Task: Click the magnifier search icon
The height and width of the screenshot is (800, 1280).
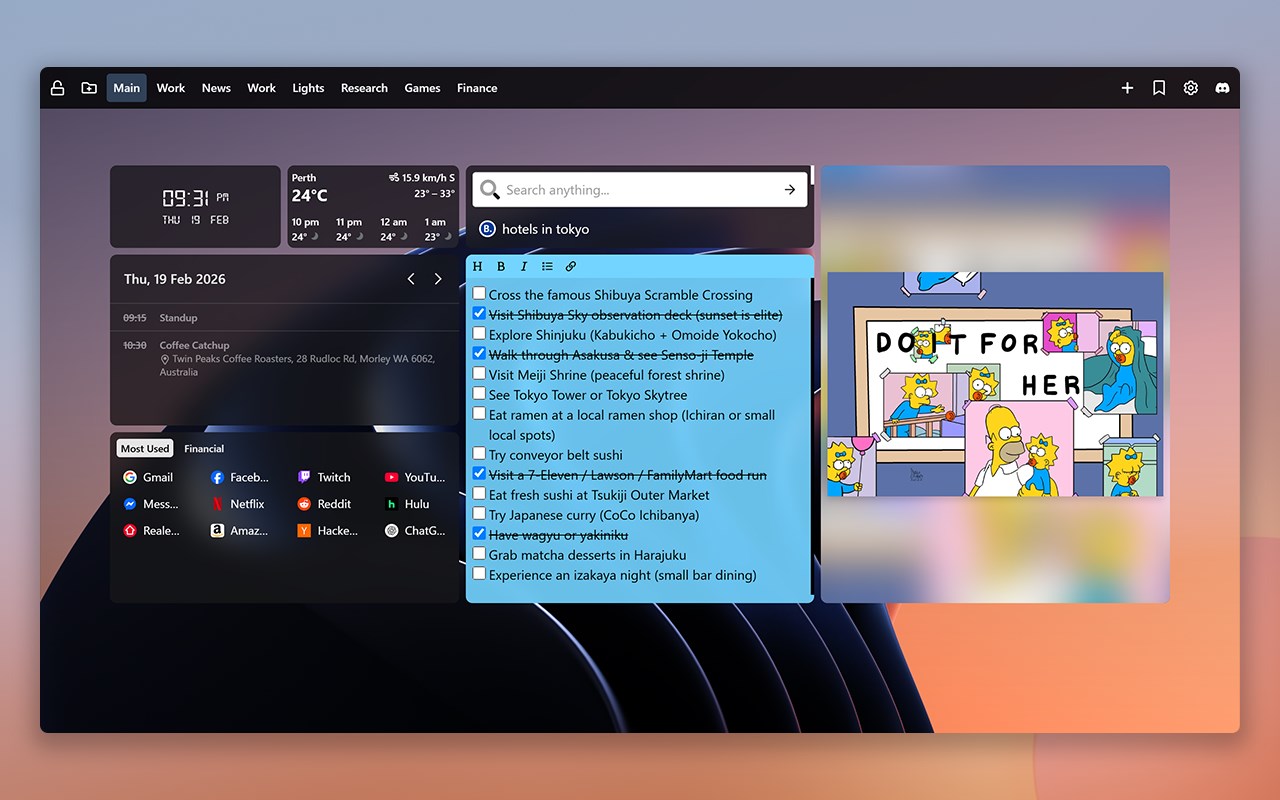Action: [x=489, y=189]
